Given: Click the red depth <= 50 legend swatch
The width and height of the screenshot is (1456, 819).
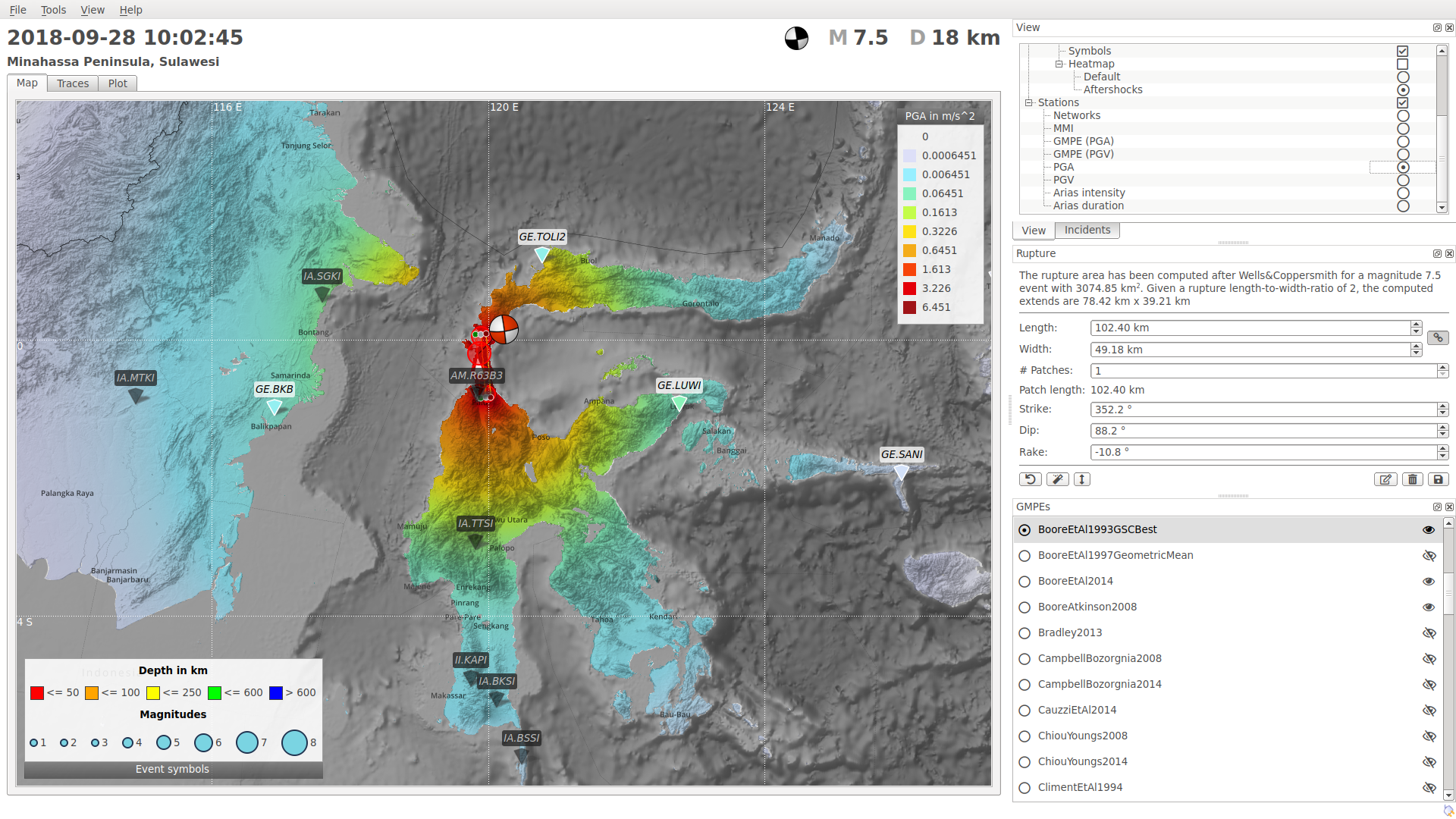Looking at the screenshot, I should coord(36,693).
